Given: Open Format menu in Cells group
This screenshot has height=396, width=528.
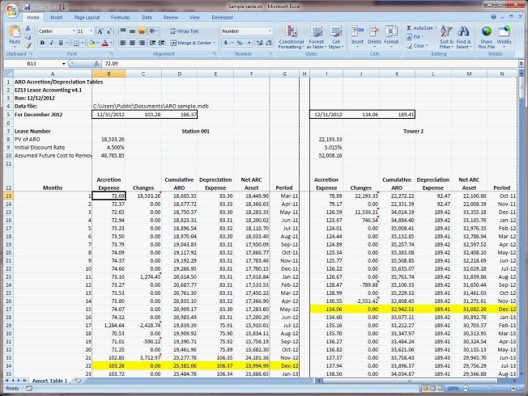Looking at the screenshot, I should (391, 37).
